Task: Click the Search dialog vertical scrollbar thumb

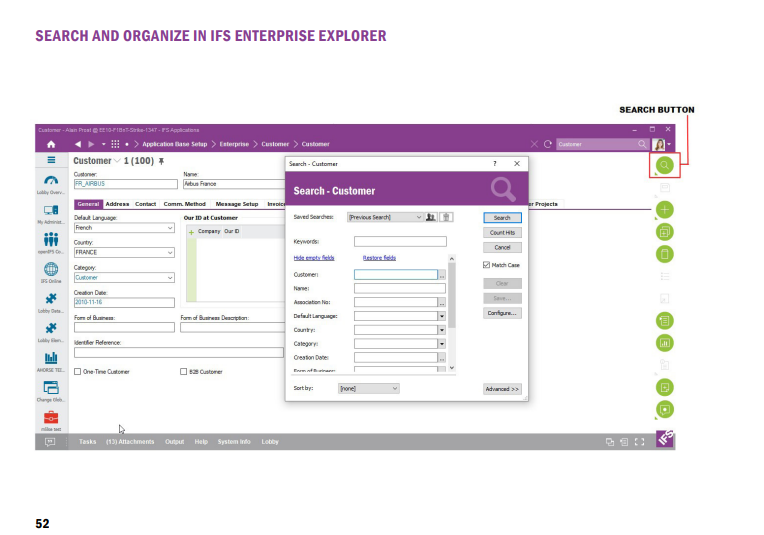Action: tap(452, 295)
